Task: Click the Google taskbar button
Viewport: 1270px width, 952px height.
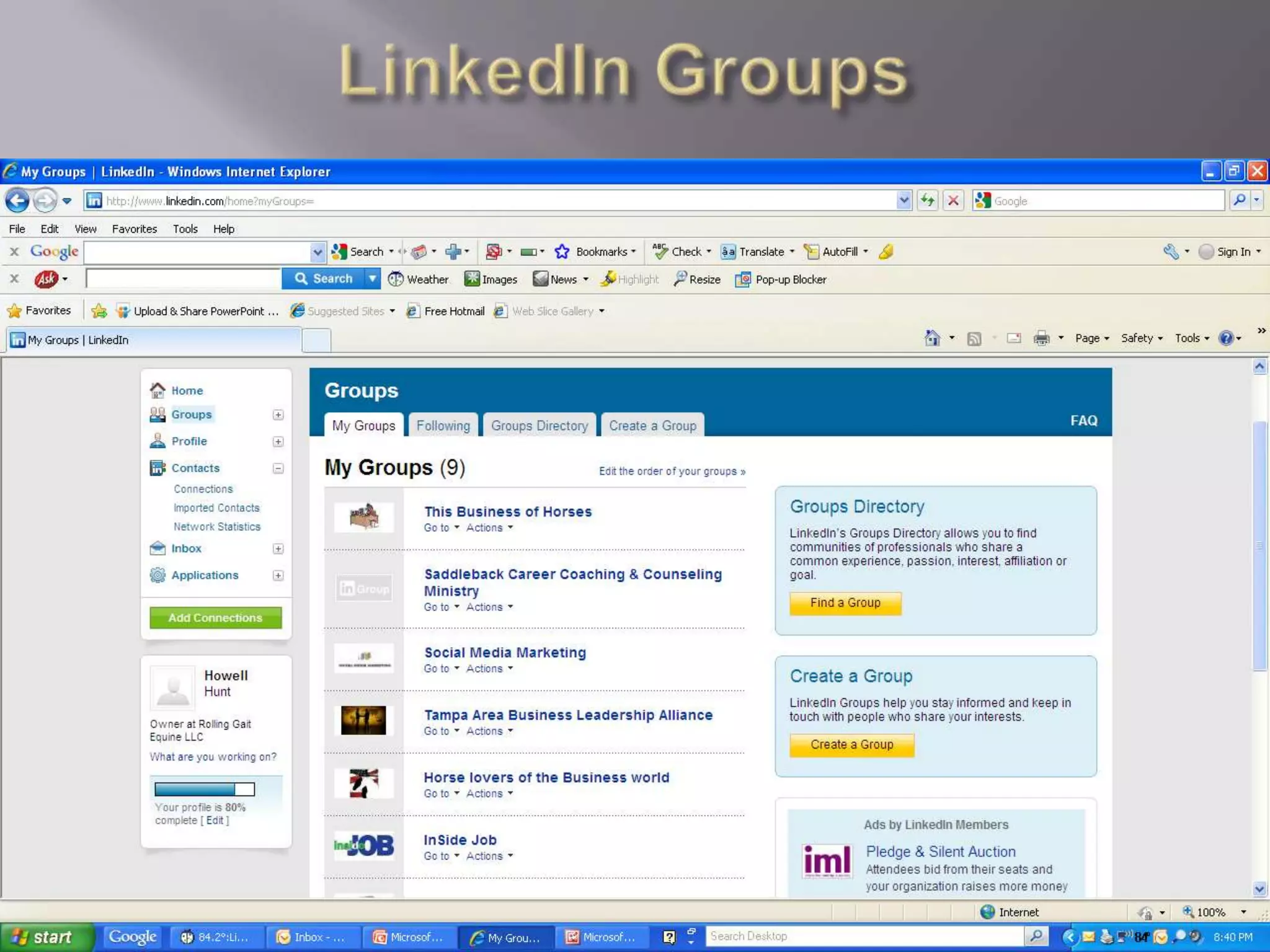Action: 132,937
